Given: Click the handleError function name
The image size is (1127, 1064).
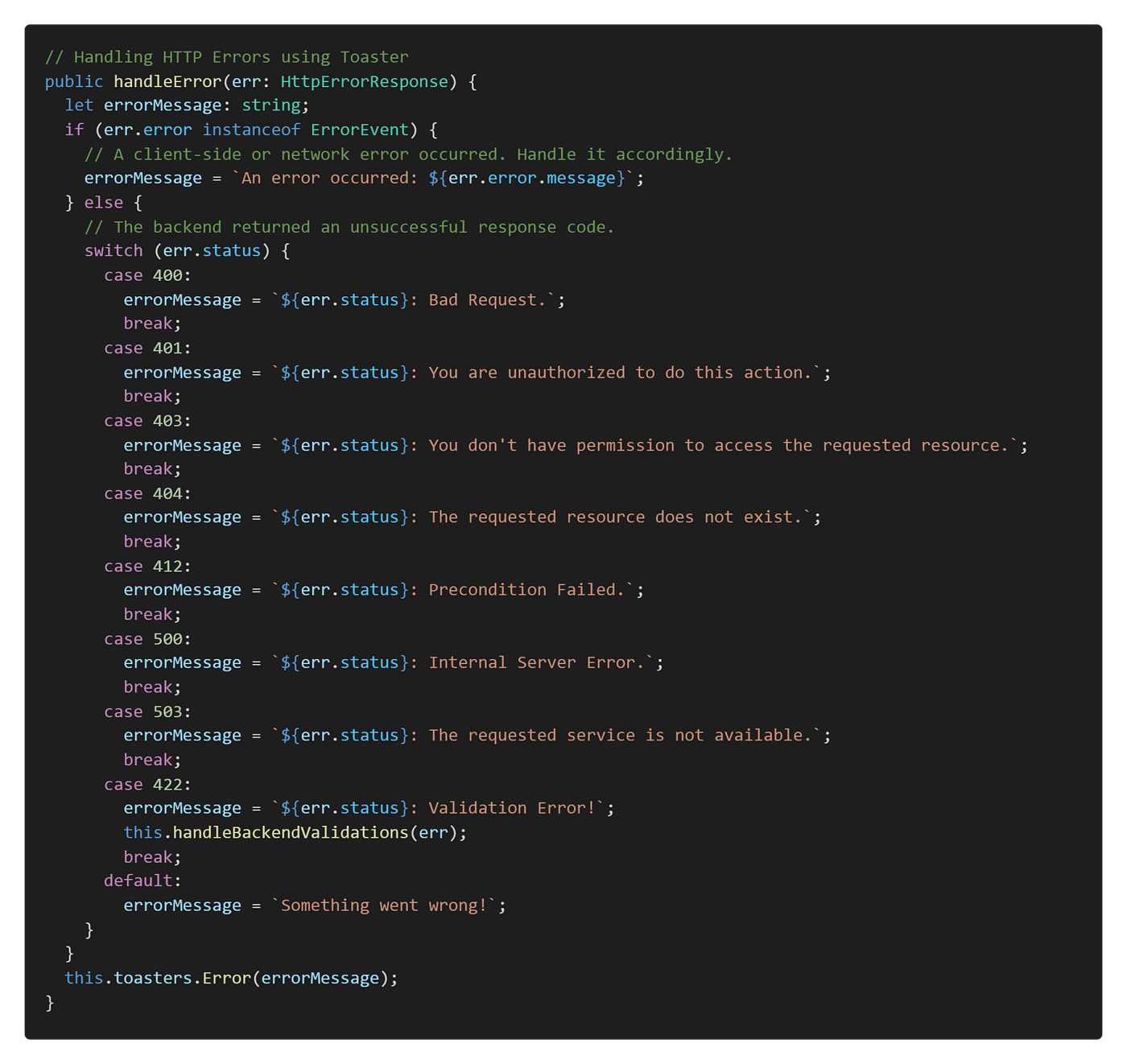Looking at the screenshot, I should click(168, 80).
